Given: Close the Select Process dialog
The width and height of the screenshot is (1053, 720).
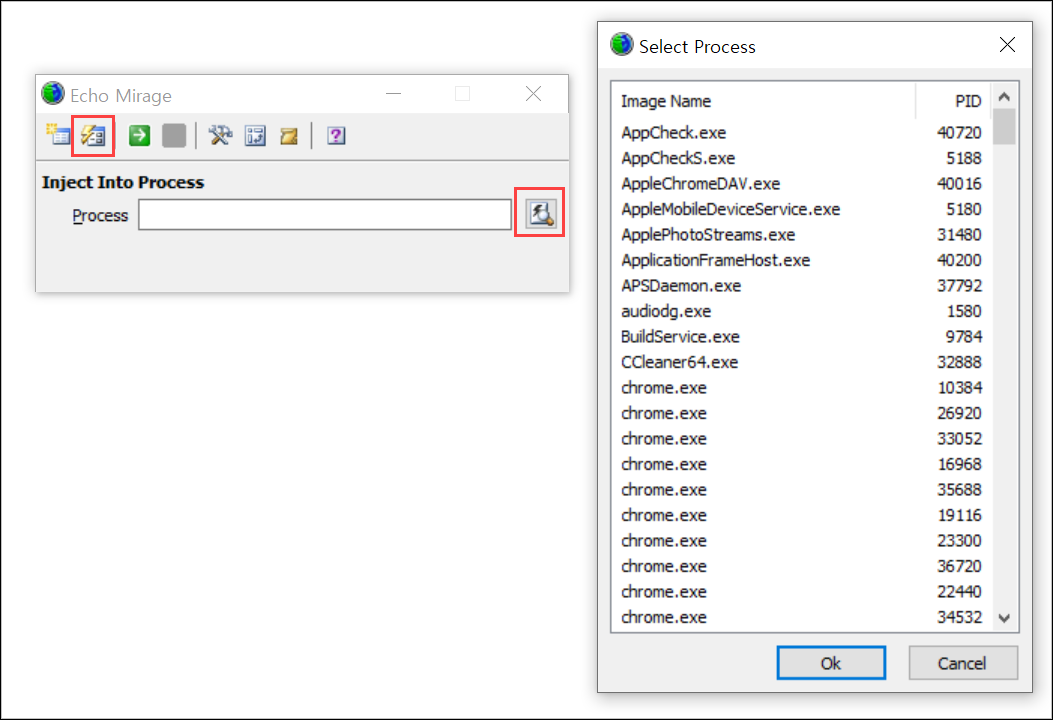Looking at the screenshot, I should click(x=1007, y=45).
